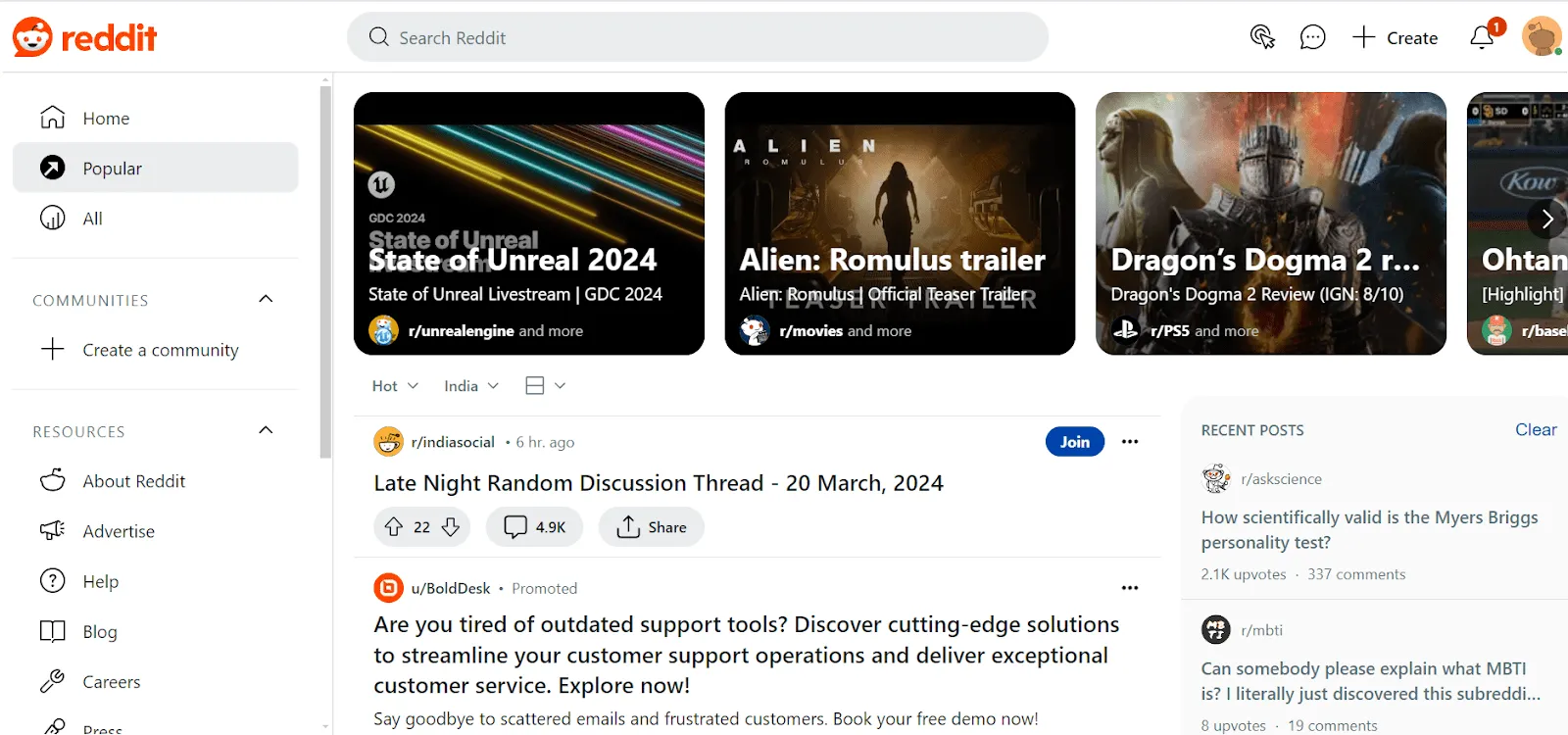The width and height of the screenshot is (1568, 735).
Task: Select Popular in sidebar
Action: [155, 168]
